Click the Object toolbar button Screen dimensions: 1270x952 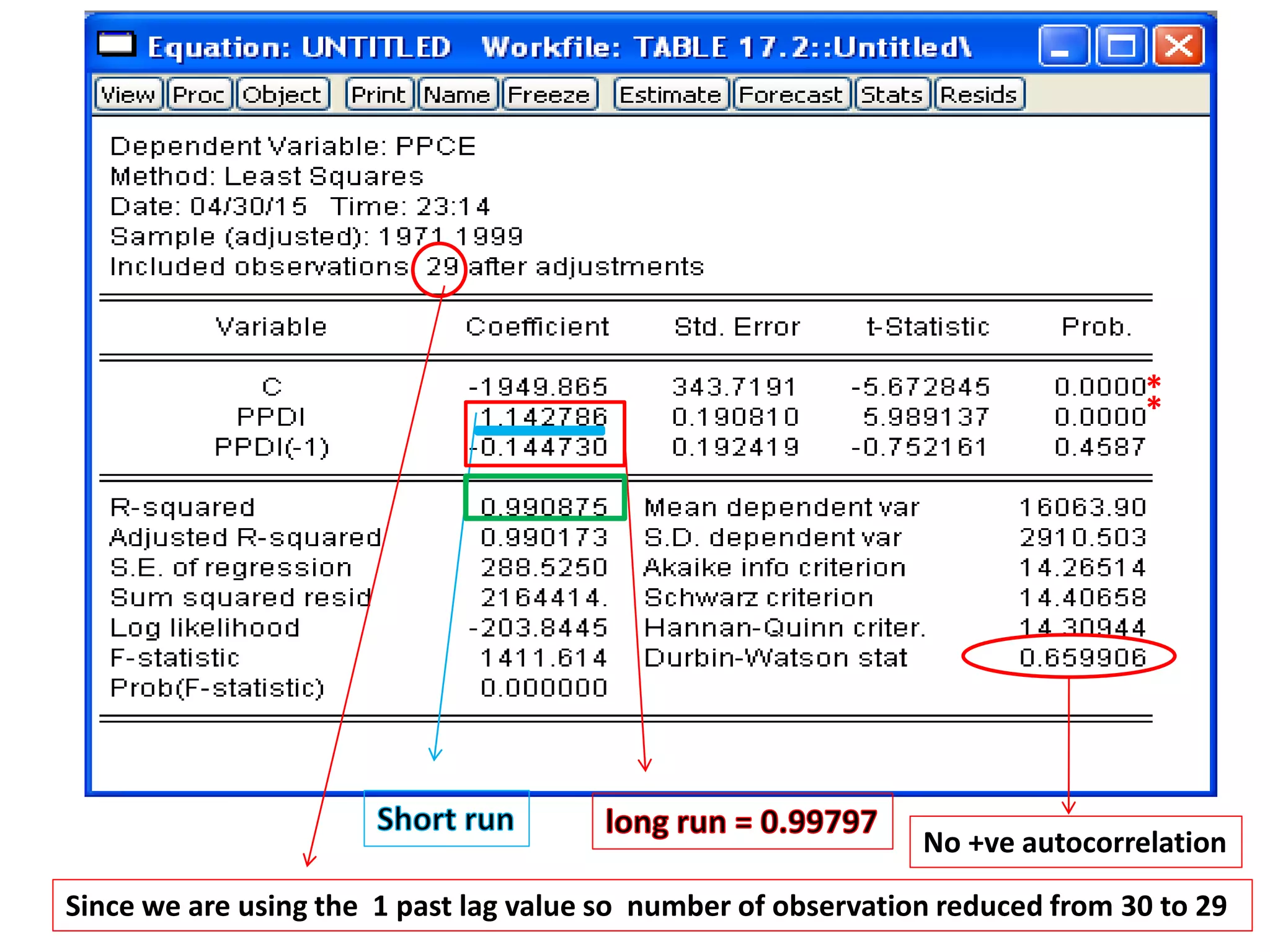pyautogui.click(x=282, y=95)
